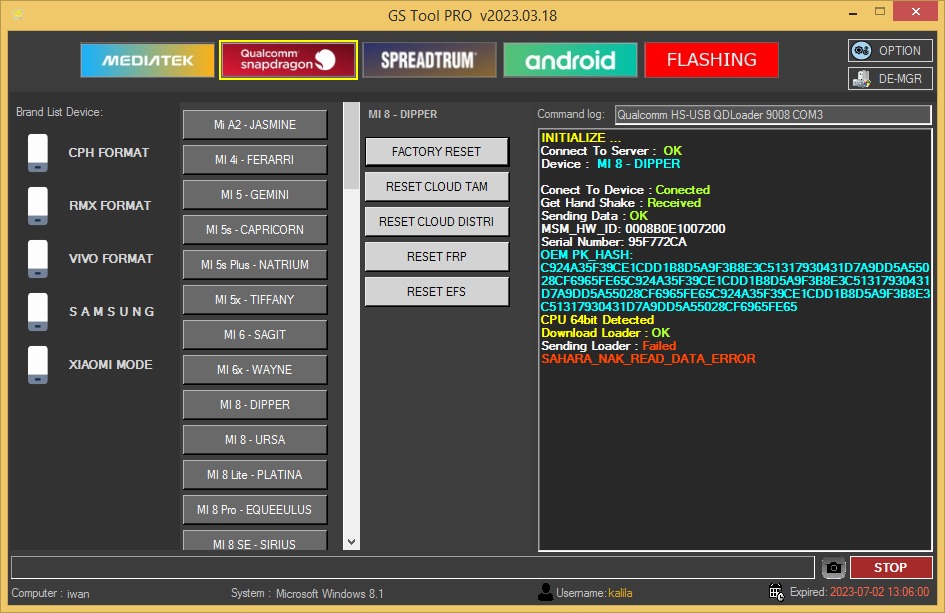Select CPH FORMAT brand label
Image resolution: width=945 pixels, height=613 pixels.
108,152
